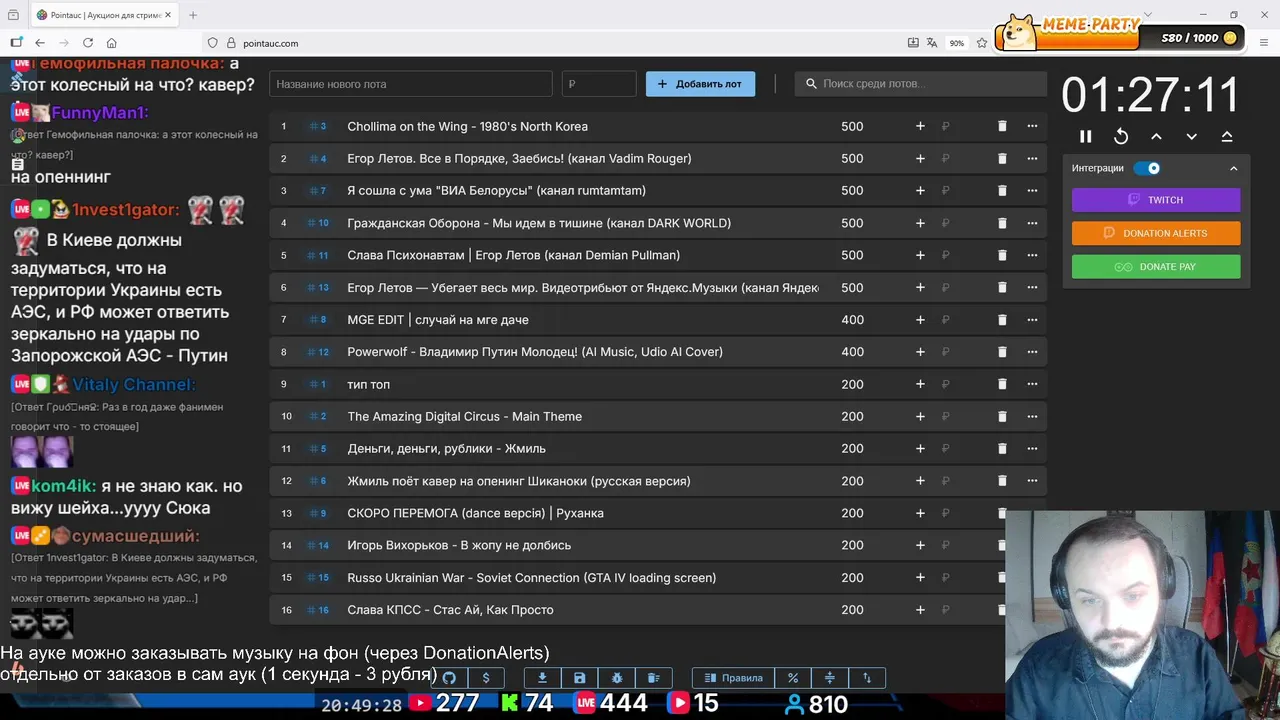Screen dimensions: 1280x720
Task: Open more options for тип топ lot
Action: tap(1032, 384)
